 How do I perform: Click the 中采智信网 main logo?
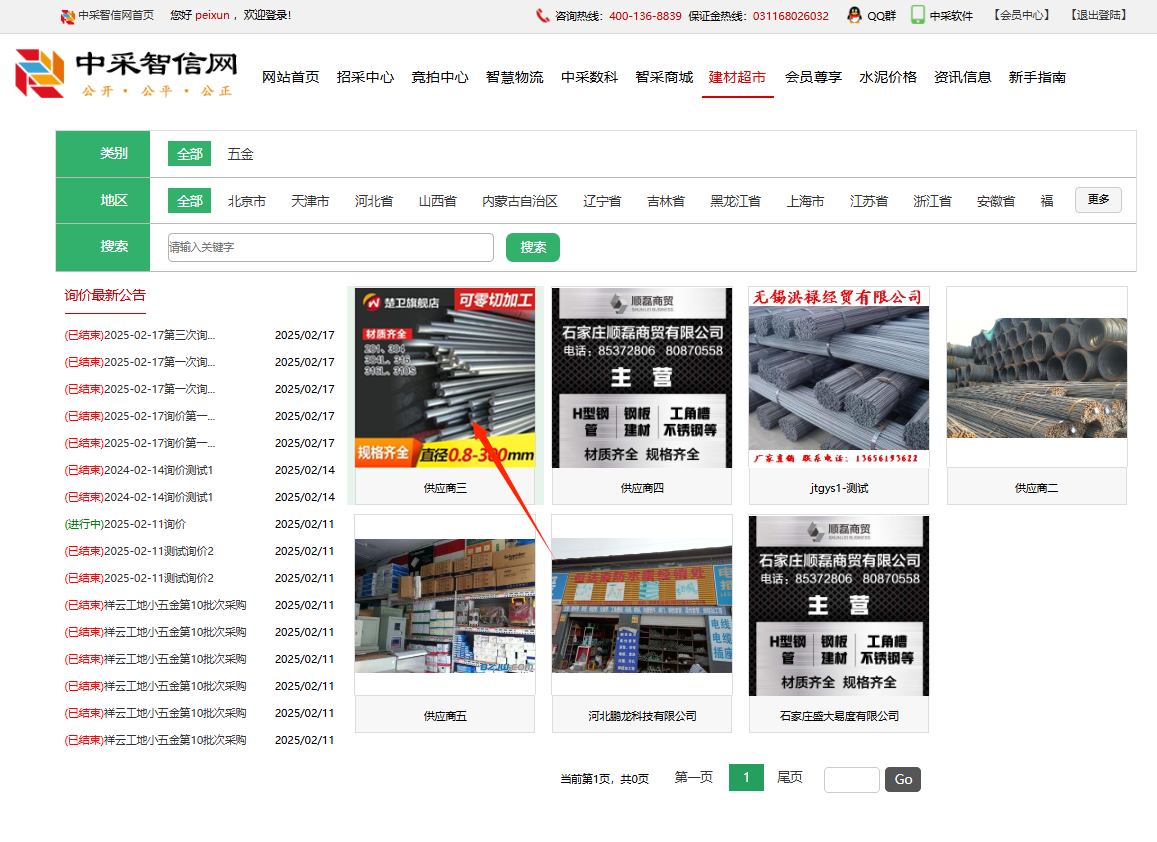coord(126,74)
